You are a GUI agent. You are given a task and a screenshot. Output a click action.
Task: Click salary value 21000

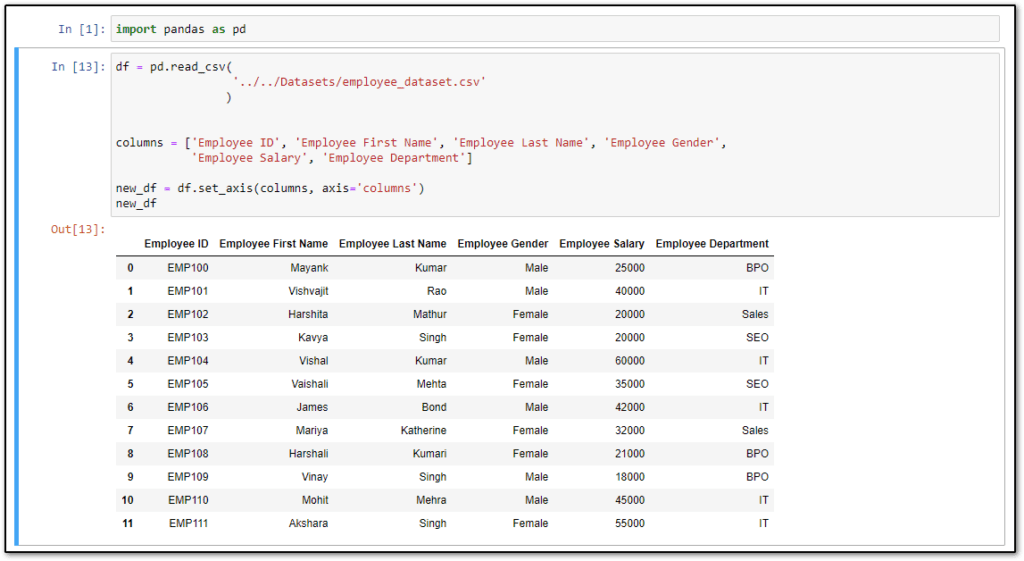pos(630,453)
